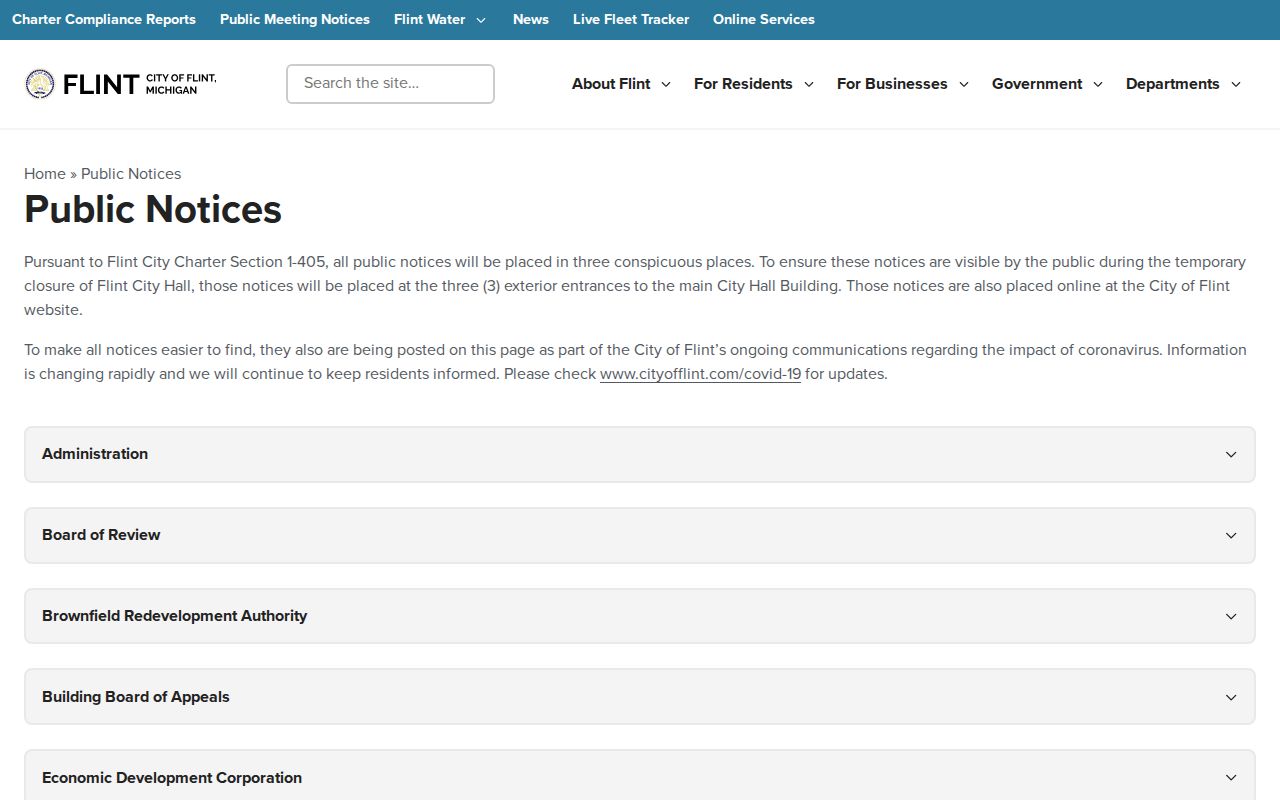
Task: Click the Public Notices breadcrumb text
Action: [131, 173]
